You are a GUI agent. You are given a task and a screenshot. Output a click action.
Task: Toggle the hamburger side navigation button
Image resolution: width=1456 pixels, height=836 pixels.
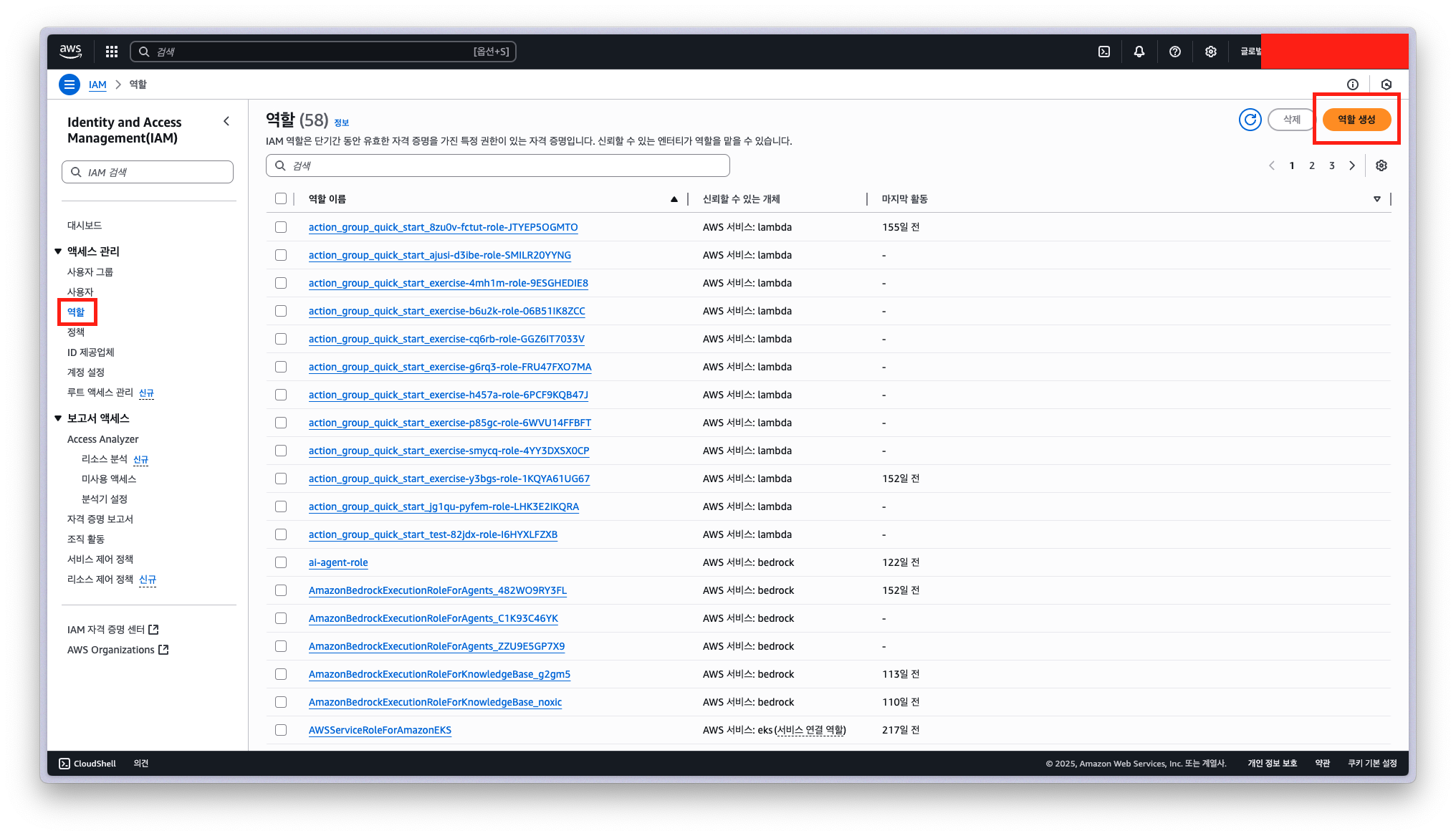click(x=70, y=85)
